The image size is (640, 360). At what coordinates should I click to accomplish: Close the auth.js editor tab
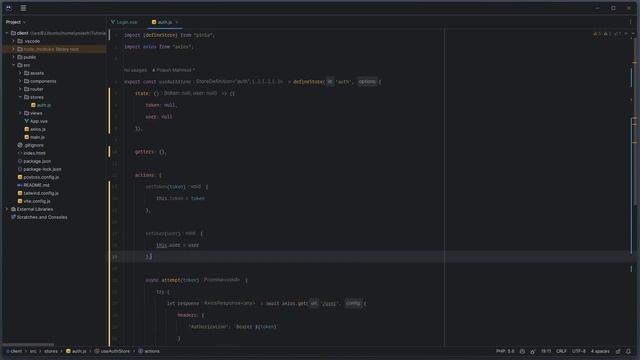tap(177, 22)
